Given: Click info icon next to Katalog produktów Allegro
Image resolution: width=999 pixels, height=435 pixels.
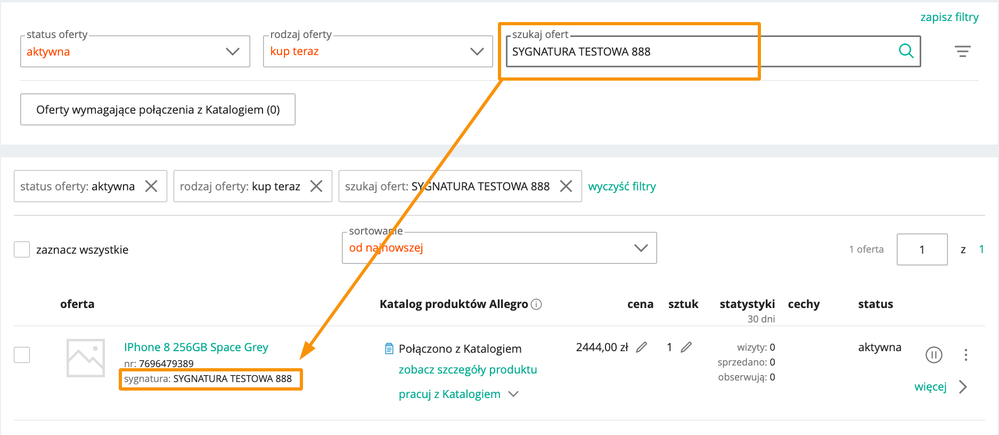Looking at the screenshot, I should coord(536,304).
